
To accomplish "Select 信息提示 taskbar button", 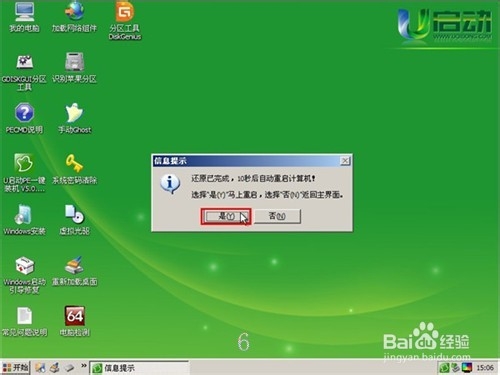I will click(139, 368).
